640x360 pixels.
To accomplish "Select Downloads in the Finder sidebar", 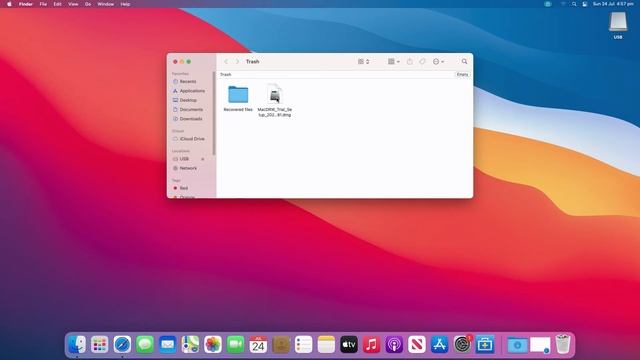I will 191,119.
